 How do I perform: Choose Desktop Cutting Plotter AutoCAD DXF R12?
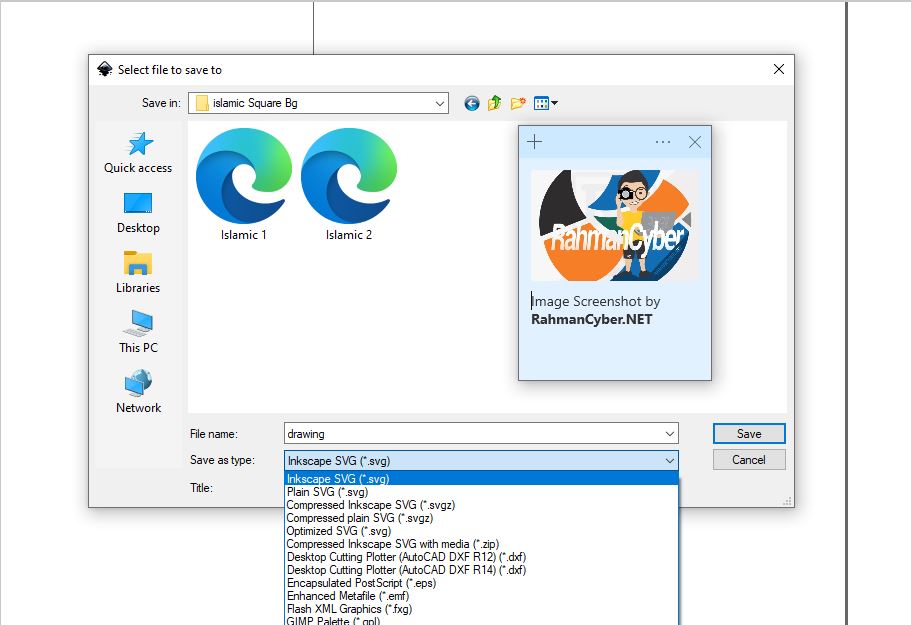(482, 557)
